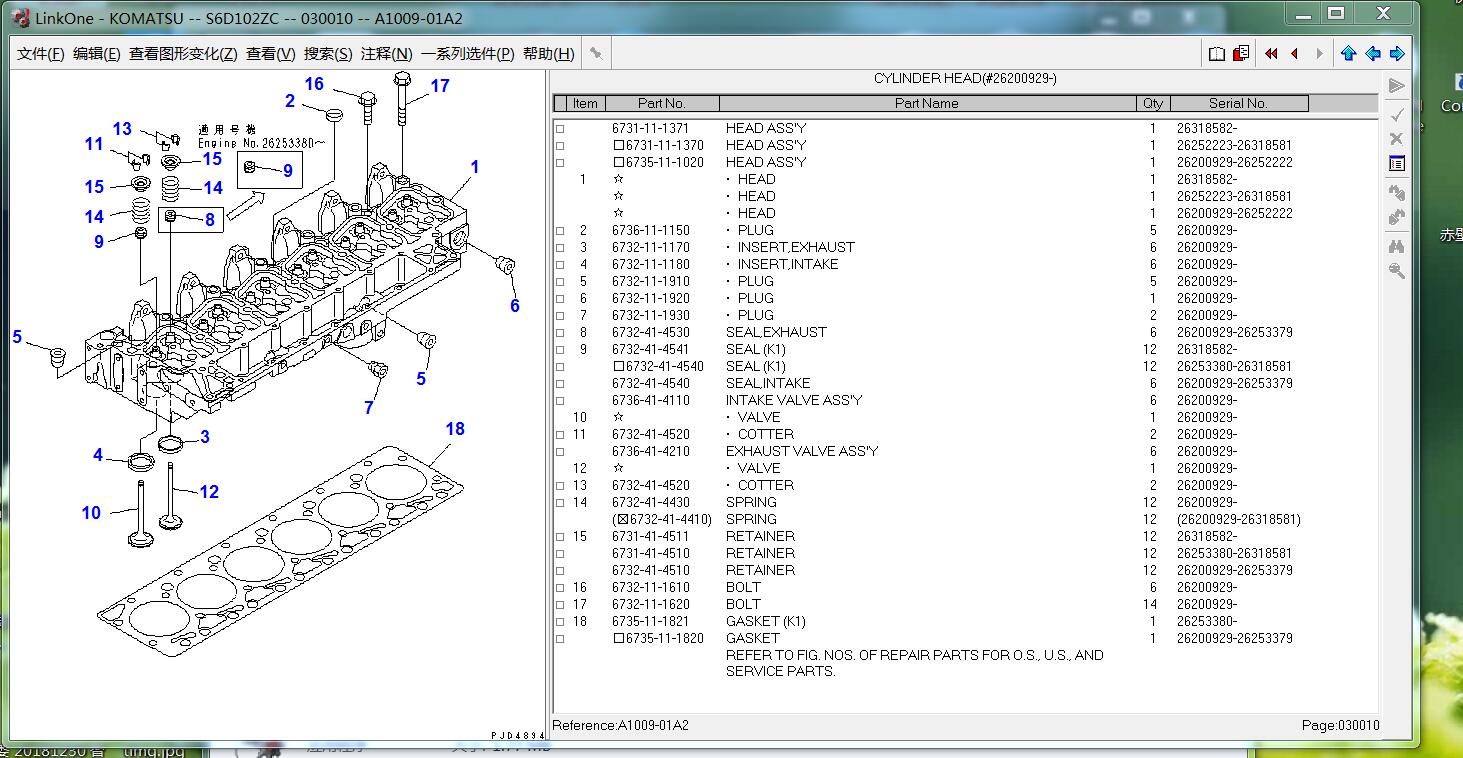Viewport: 1463px width, 758px height.
Task: Tick the checkbox for 6731-11-1371 HEAD ASS'Y
Action: pyautogui.click(x=560, y=129)
